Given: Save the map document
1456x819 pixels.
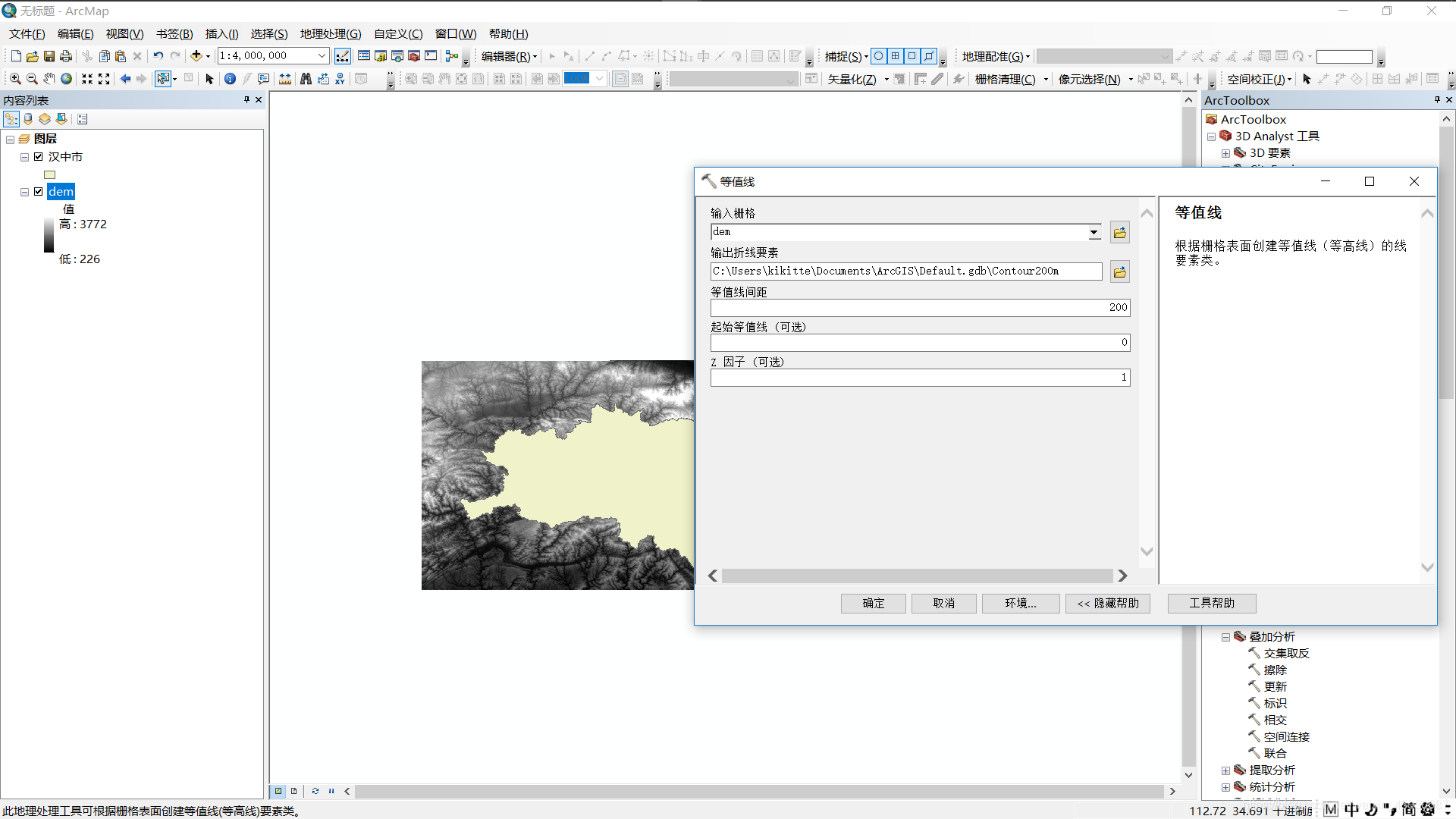Looking at the screenshot, I should [49, 56].
